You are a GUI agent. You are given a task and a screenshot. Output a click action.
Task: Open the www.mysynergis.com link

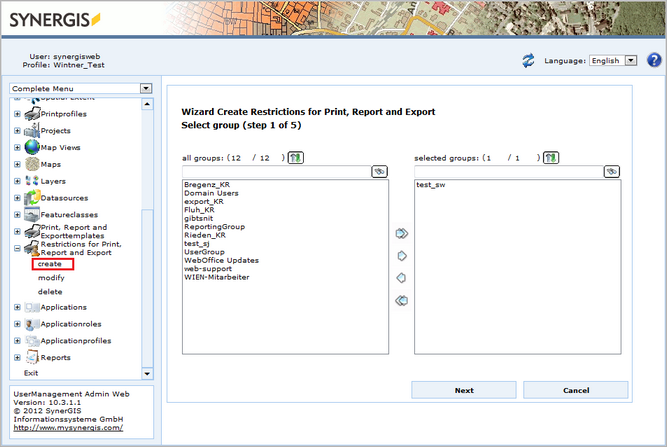pyautogui.click(x=68, y=427)
